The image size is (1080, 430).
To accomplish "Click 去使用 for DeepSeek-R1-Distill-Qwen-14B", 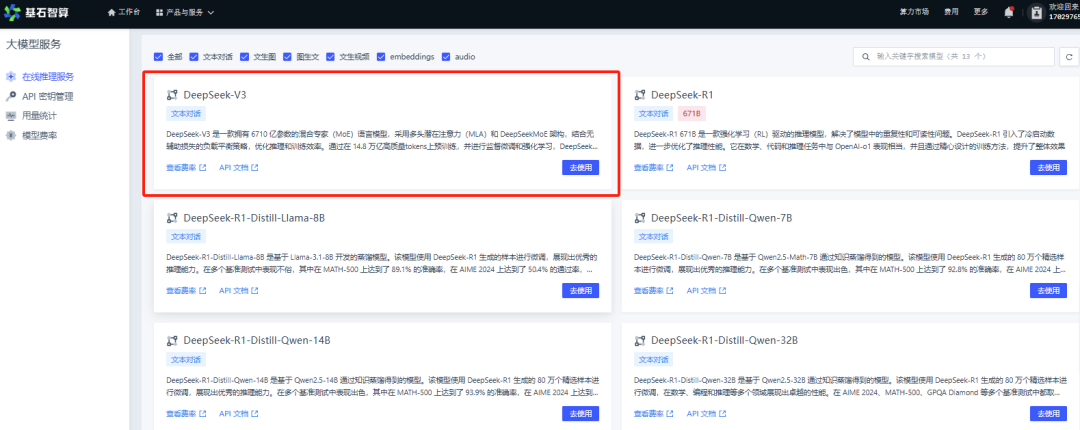I will [x=580, y=413].
